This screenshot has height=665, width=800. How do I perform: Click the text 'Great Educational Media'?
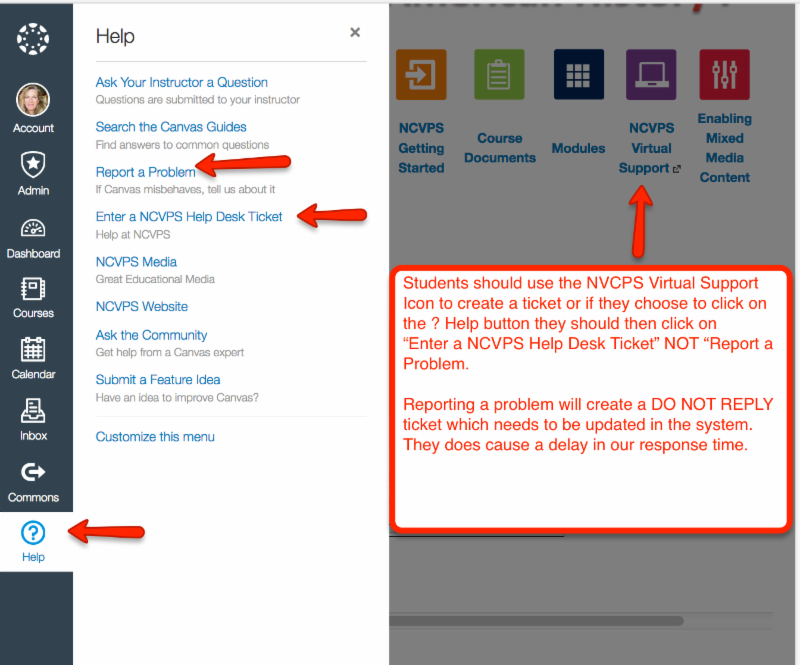(155, 279)
